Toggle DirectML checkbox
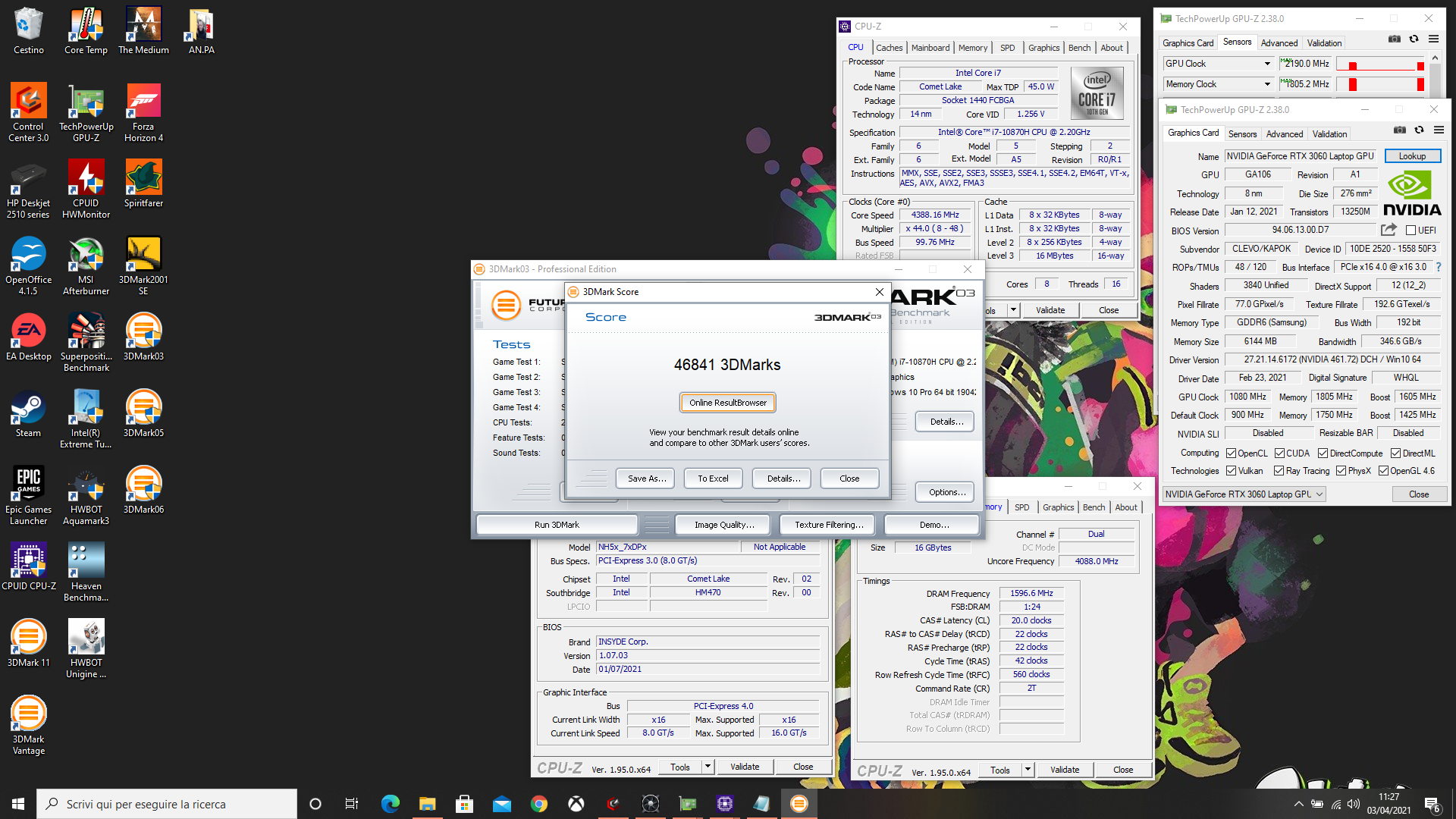Screen dimensions: 1456x819 tap(1395, 453)
